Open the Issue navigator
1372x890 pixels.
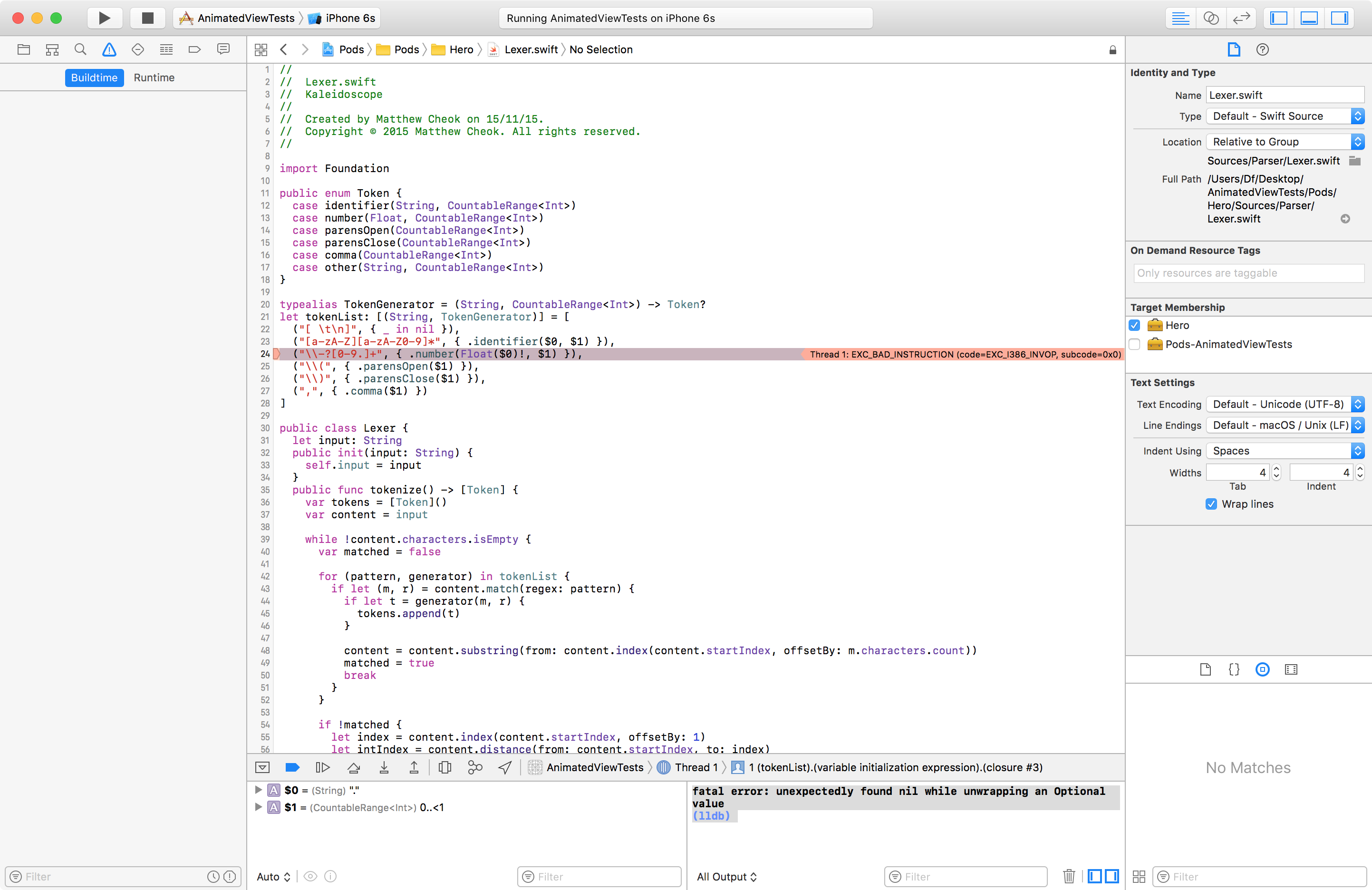point(109,49)
